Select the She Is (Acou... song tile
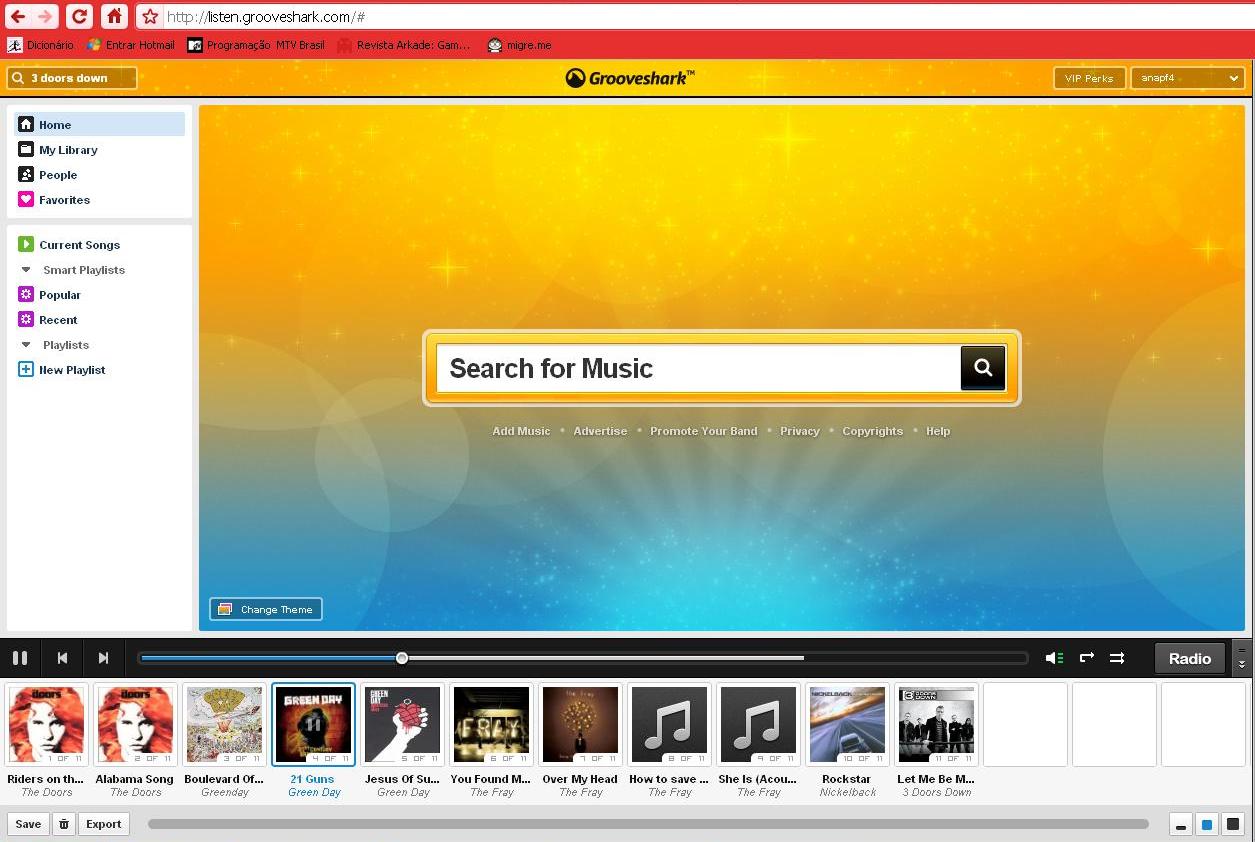The width and height of the screenshot is (1255, 842). [x=758, y=725]
